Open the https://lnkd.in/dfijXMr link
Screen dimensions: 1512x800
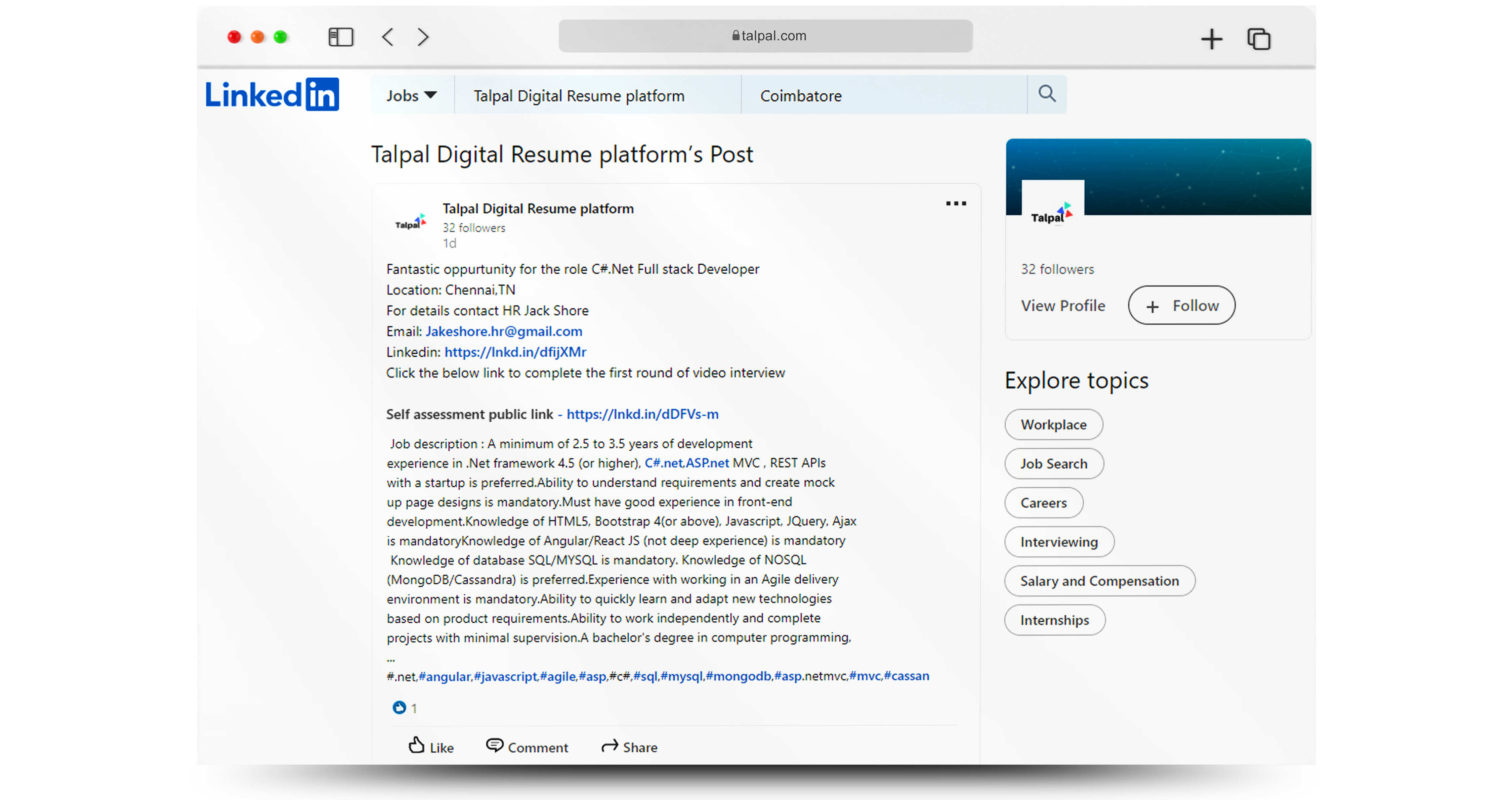[515, 352]
